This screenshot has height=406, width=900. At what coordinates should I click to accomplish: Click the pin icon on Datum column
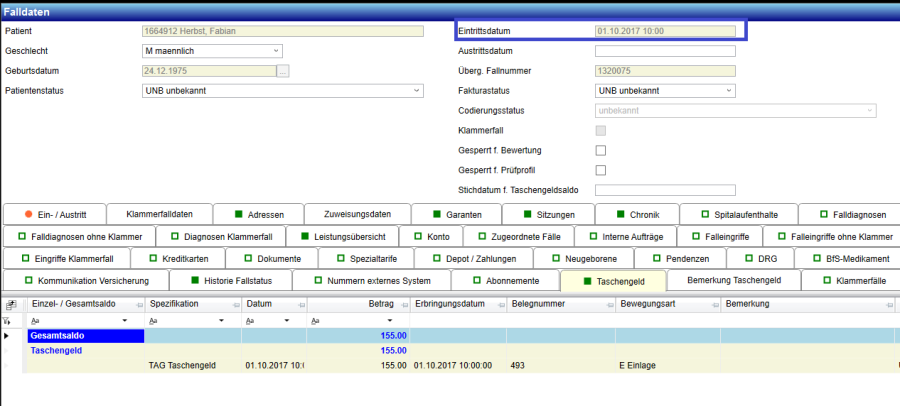pyautogui.click(x=299, y=303)
